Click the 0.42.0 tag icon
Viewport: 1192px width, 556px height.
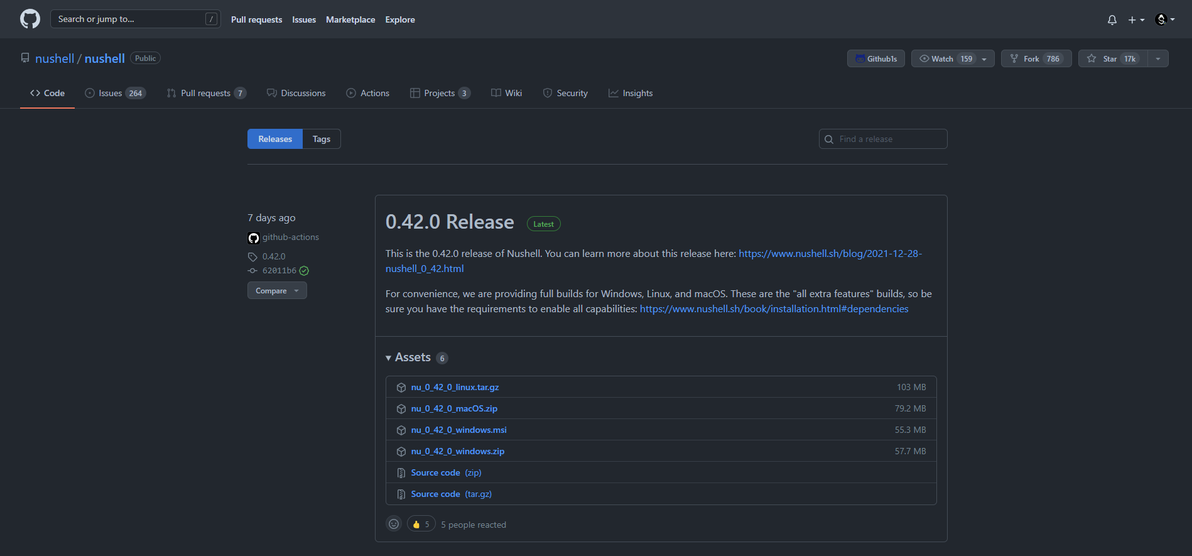(253, 257)
